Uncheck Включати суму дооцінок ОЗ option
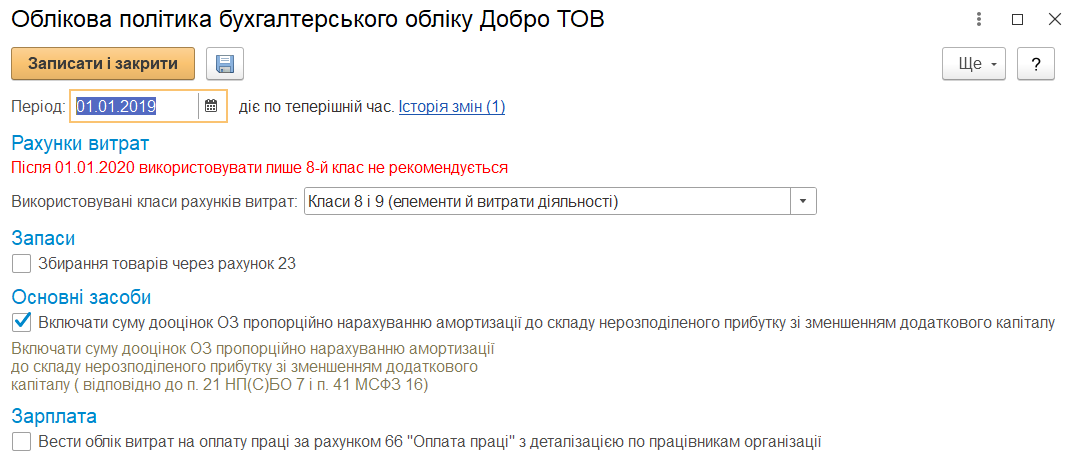Viewport: 1074px width, 461px height. [21, 321]
